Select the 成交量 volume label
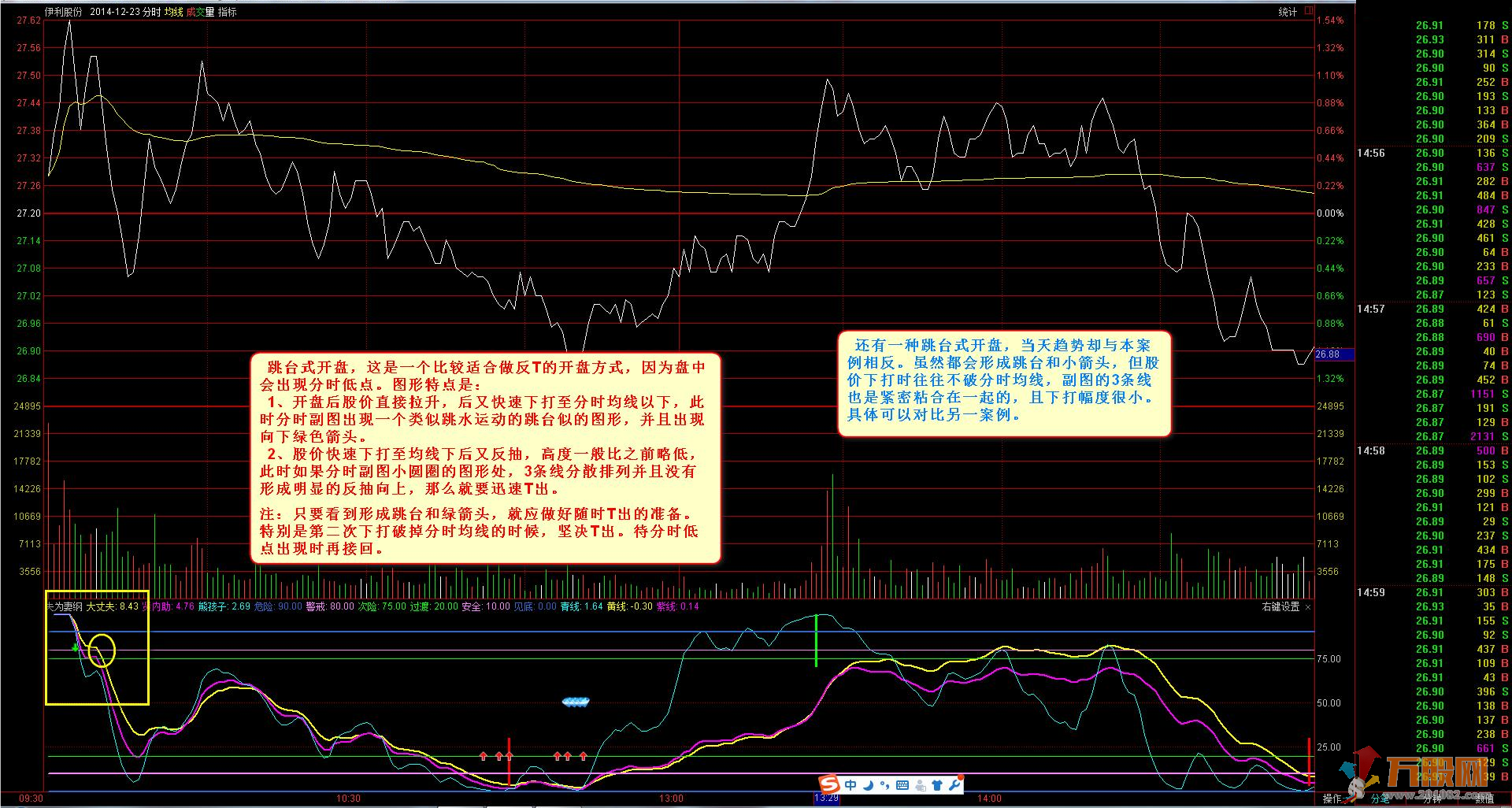 point(200,12)
